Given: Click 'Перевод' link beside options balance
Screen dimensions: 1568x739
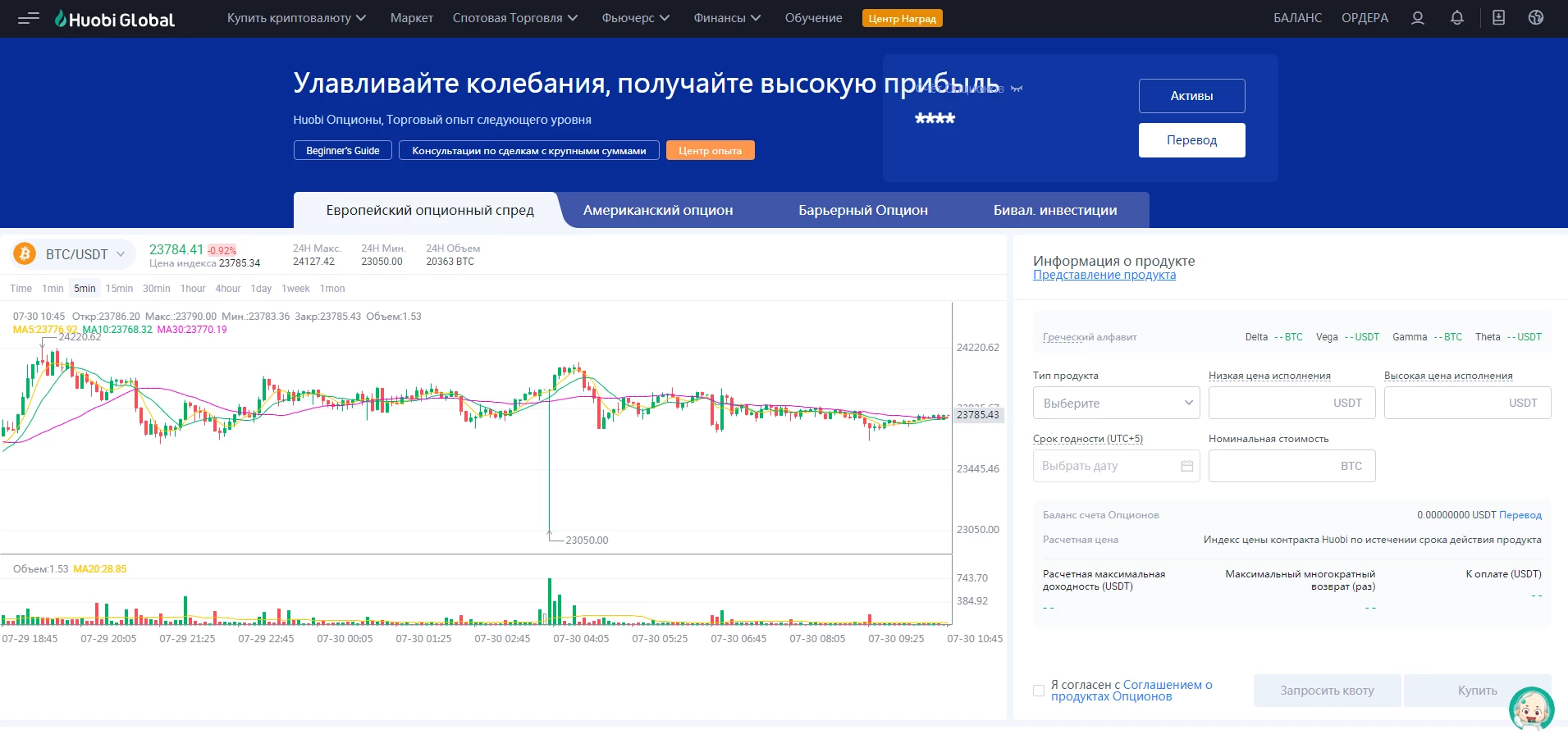Looking at the screenshot, I should coord(1520,515).
